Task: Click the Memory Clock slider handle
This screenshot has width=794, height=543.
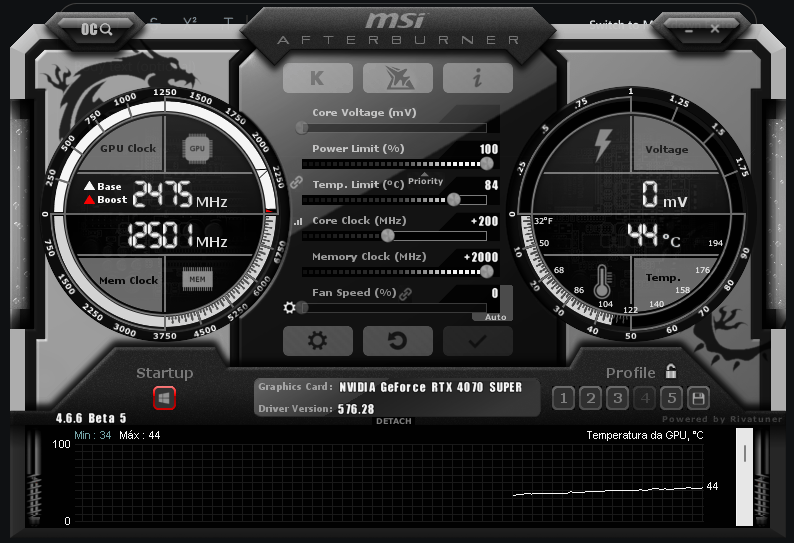Action: (x=487, y=272)
